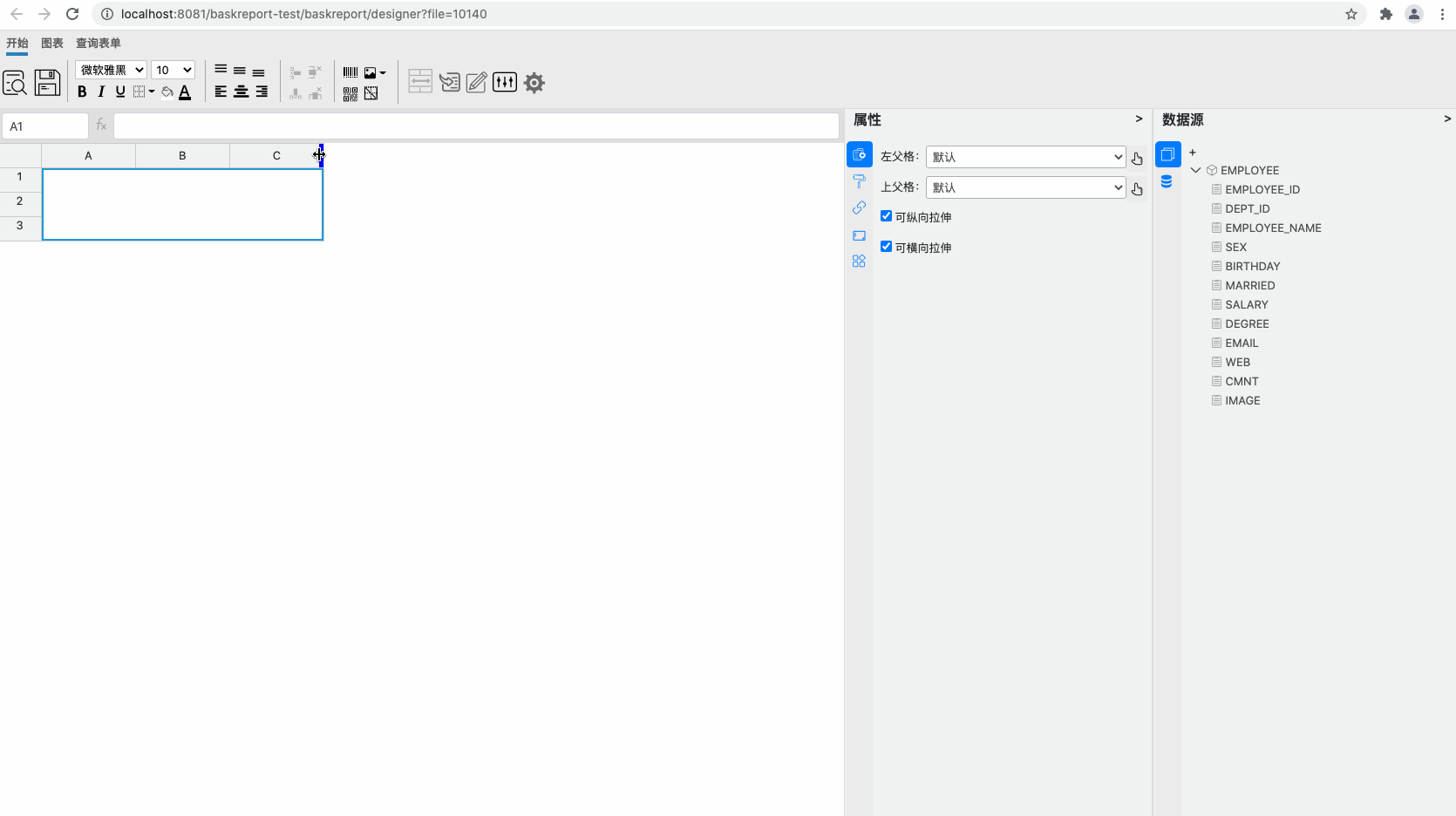Viewport: 1456px width, 816px height.
Task: Open the paint roller style icon
Action: (x=859, y=181)
